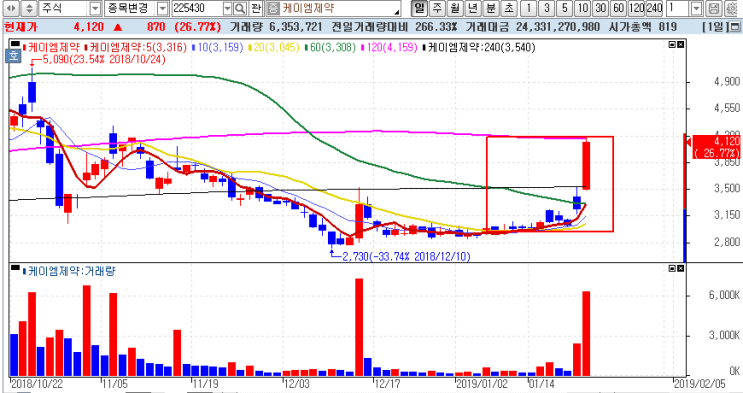Click the up-down arrow stepper icon
Viewport: 743px width, 393px height.
point(29,8)
